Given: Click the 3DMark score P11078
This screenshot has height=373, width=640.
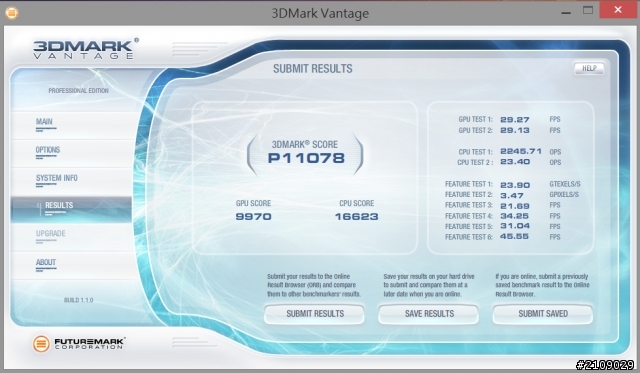Looking at the screenshot, I should tap(306, 158).
